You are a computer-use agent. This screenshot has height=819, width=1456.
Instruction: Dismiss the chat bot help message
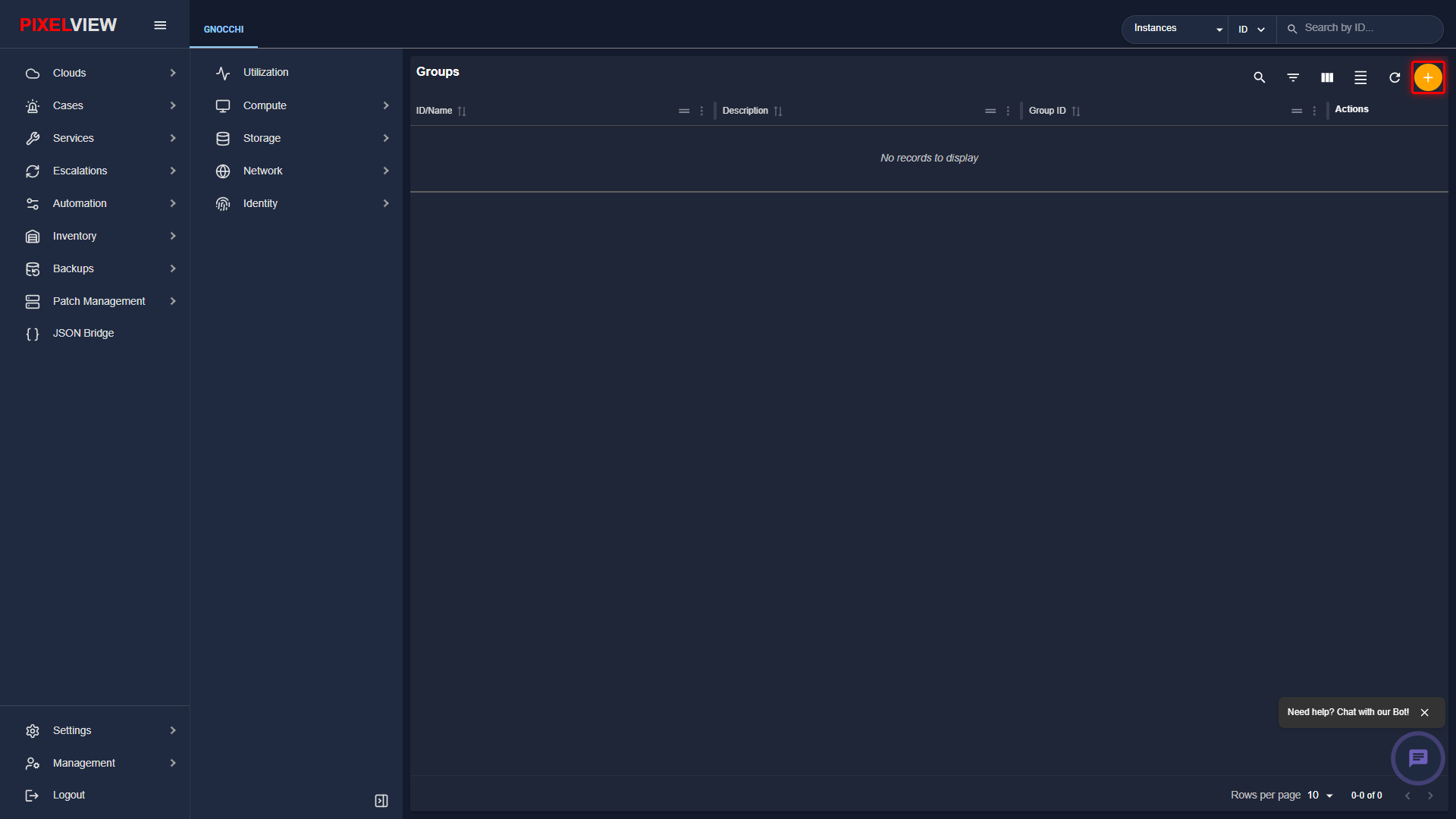coord(1424,712)
